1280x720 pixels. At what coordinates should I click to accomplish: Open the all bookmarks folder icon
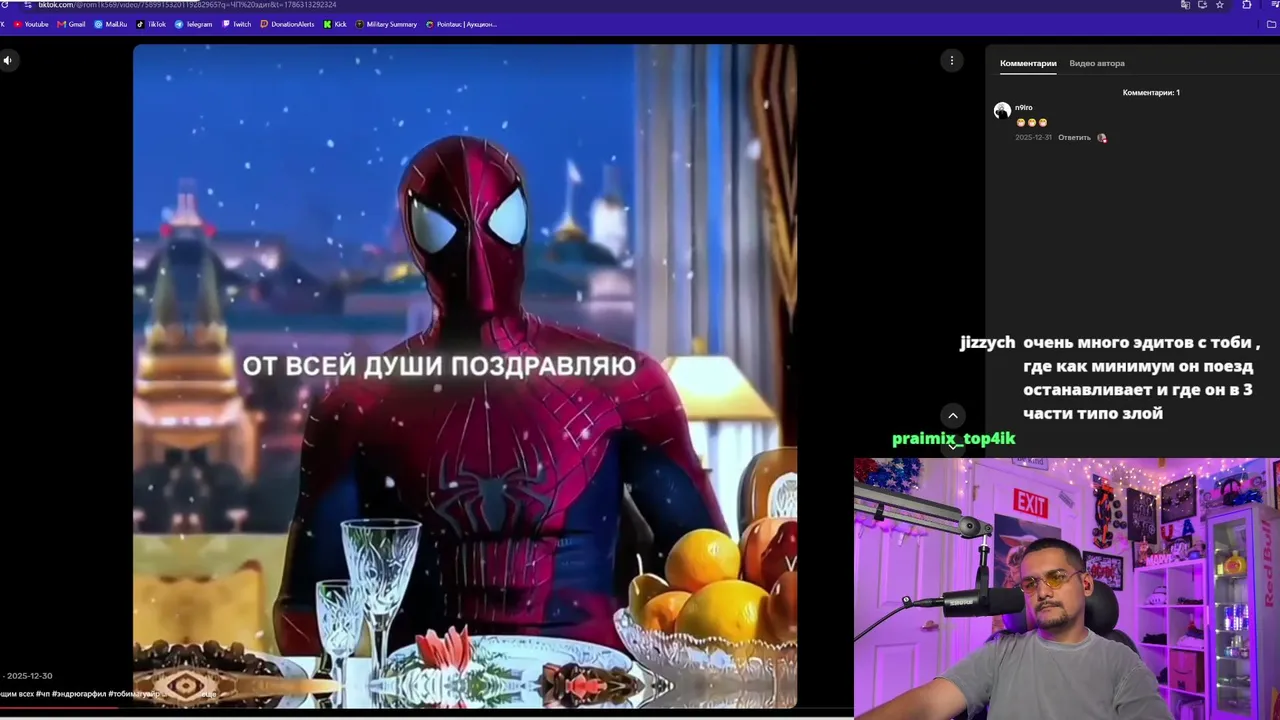tap(1272, 24)
